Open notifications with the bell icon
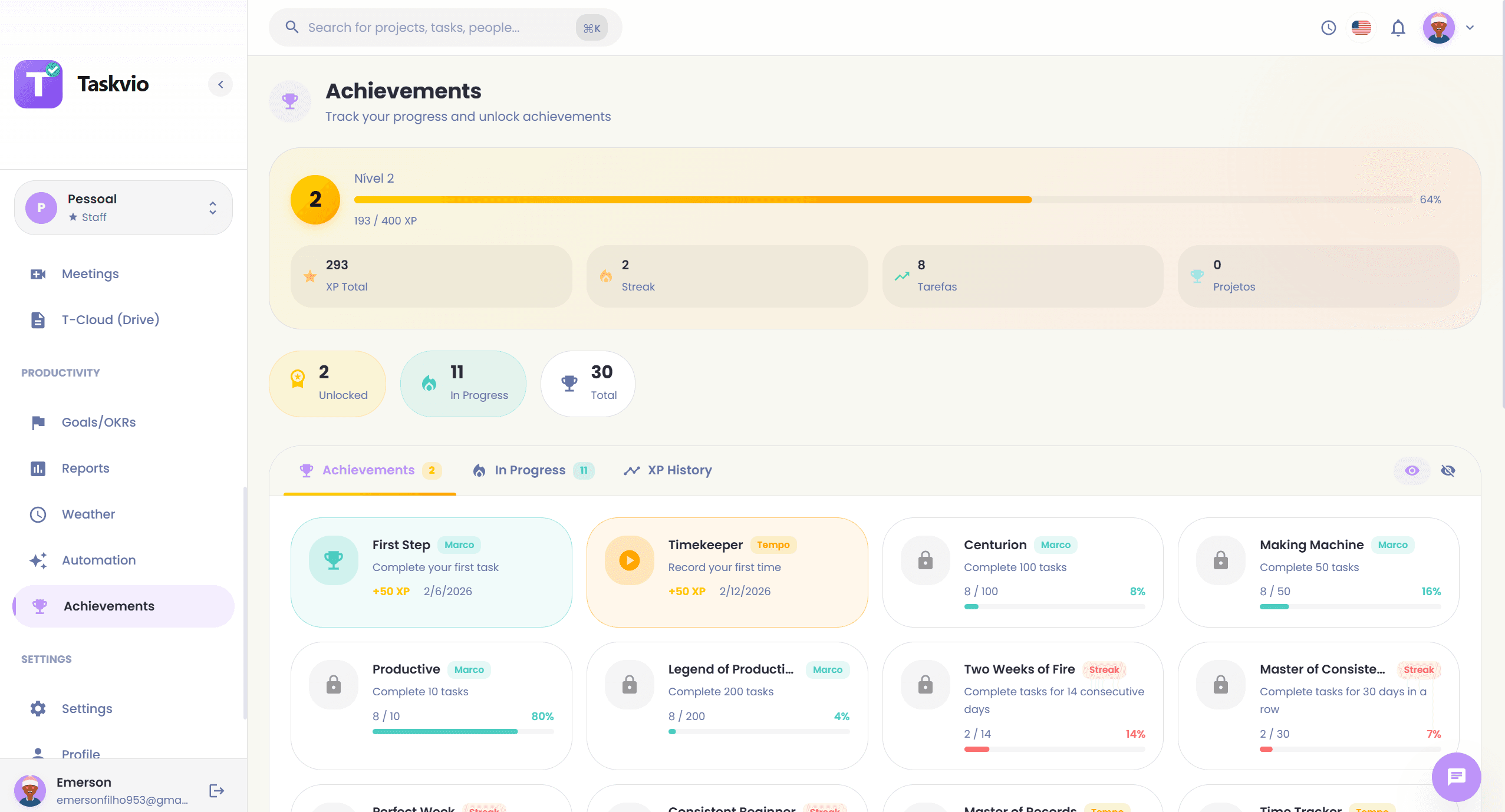 (1398, 27)
